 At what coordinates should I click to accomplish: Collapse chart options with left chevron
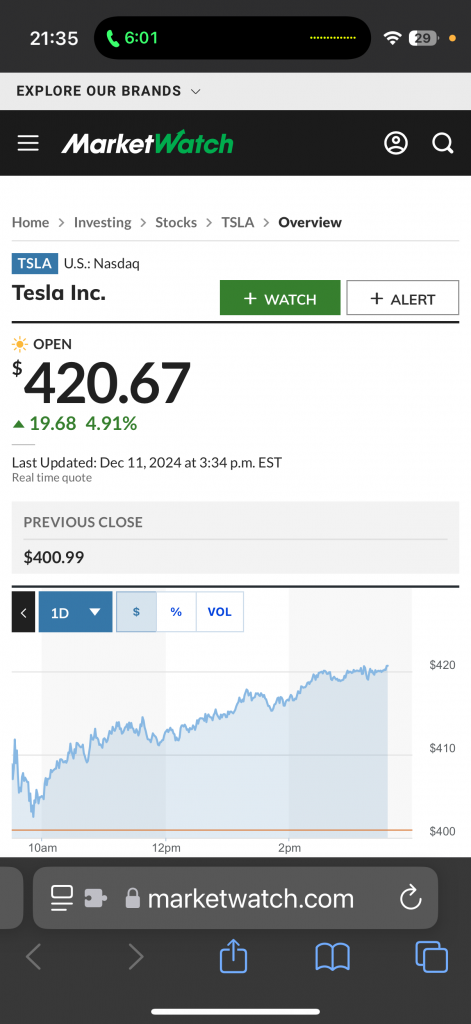24,612
